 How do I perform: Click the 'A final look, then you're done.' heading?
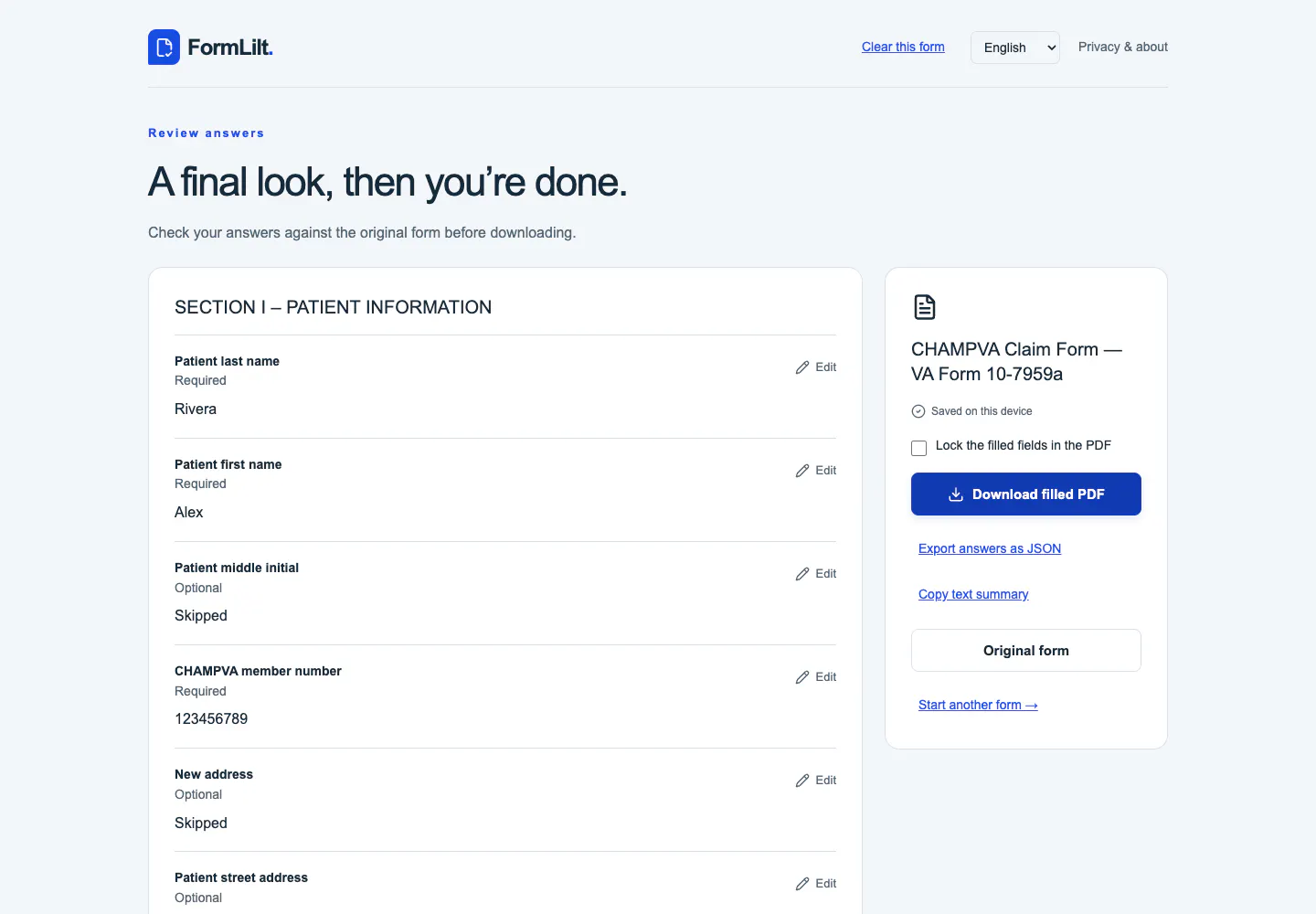click(x=387, y=183)
